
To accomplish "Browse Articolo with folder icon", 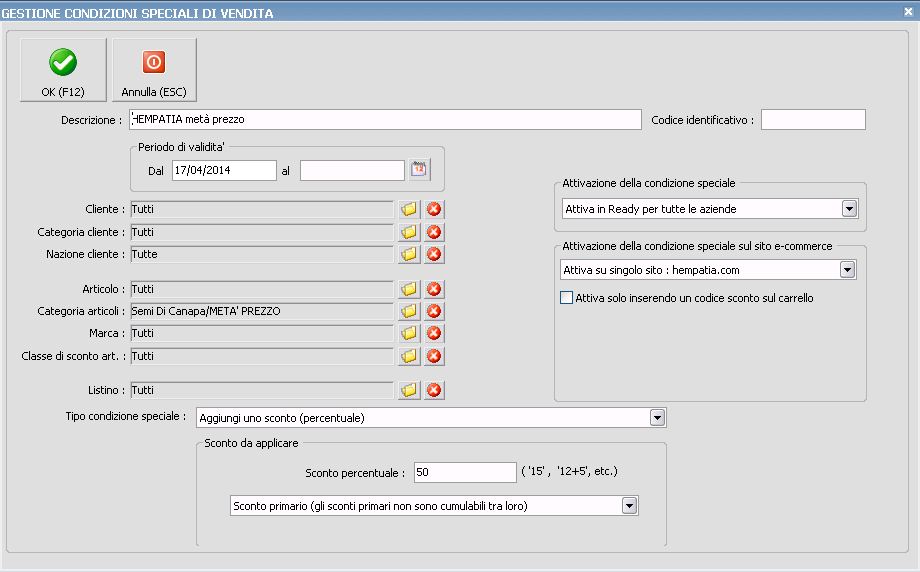I will [408, 289].
